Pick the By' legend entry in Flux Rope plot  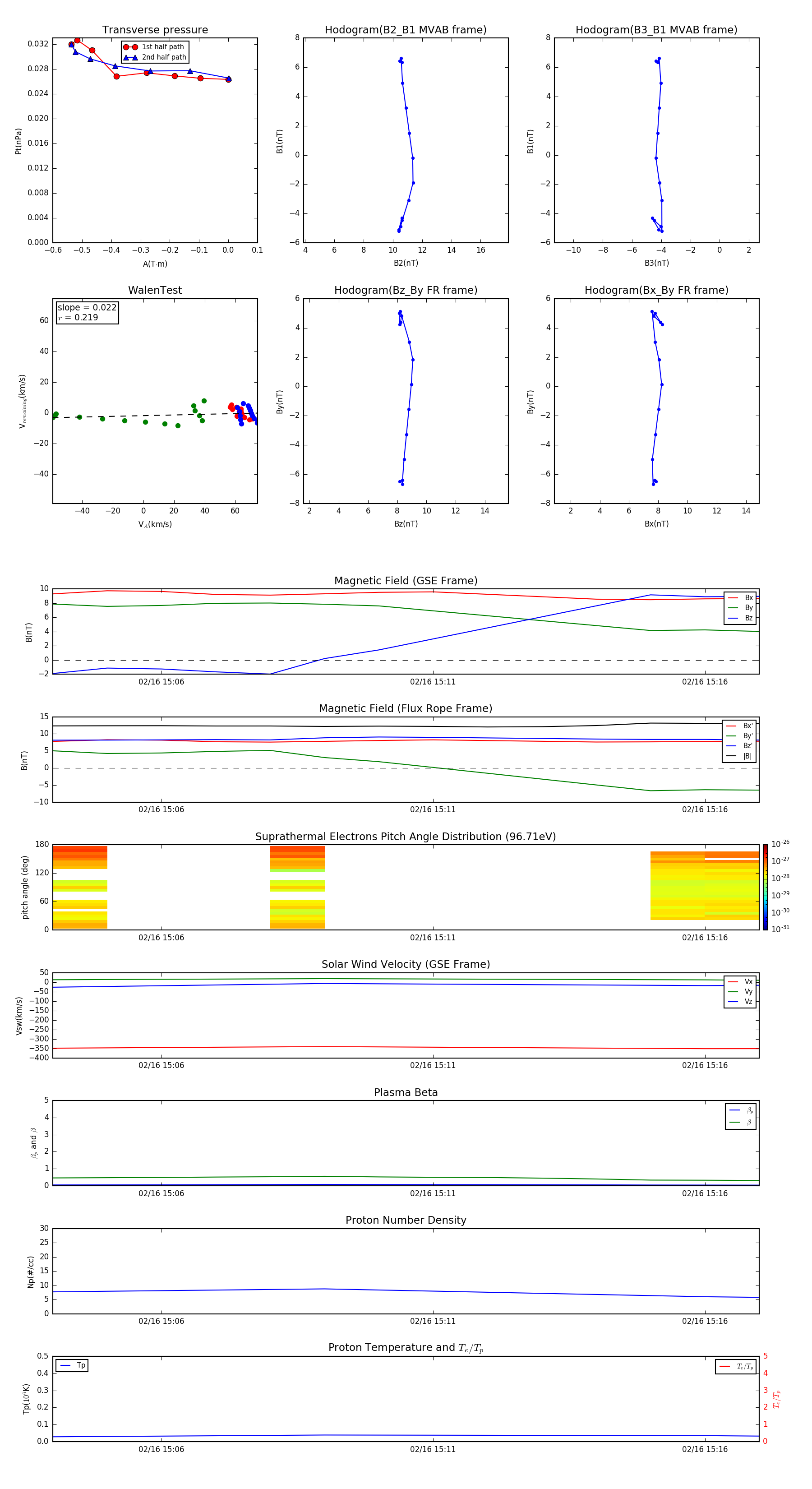(x=740, y=736)
